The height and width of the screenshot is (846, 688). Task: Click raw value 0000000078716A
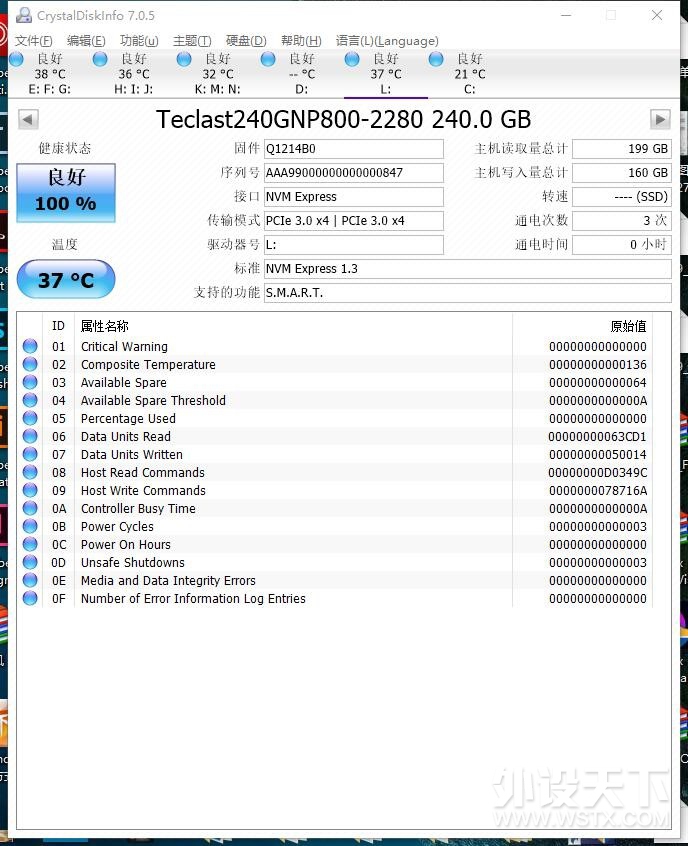(597, 490)
